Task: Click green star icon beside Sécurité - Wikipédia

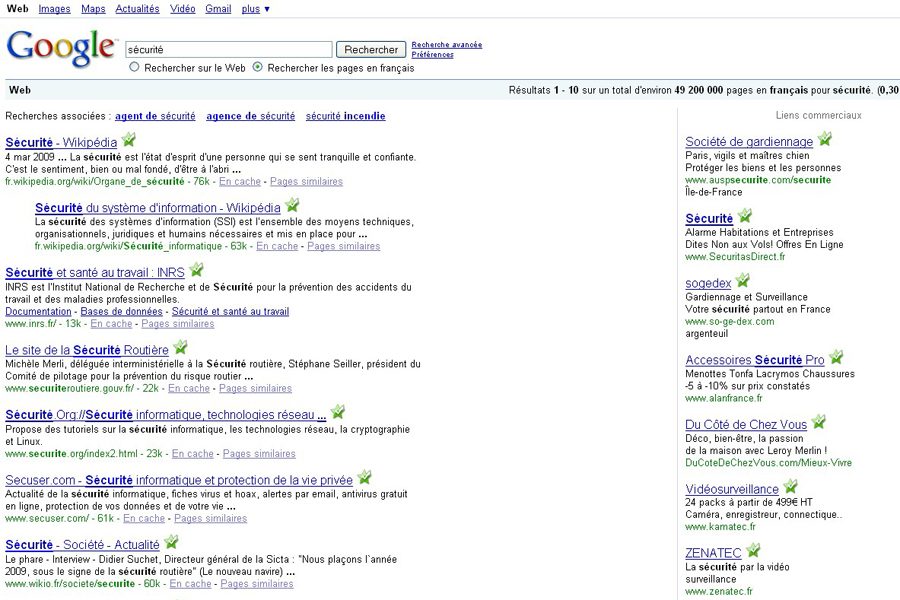Action: pos(128,140)
